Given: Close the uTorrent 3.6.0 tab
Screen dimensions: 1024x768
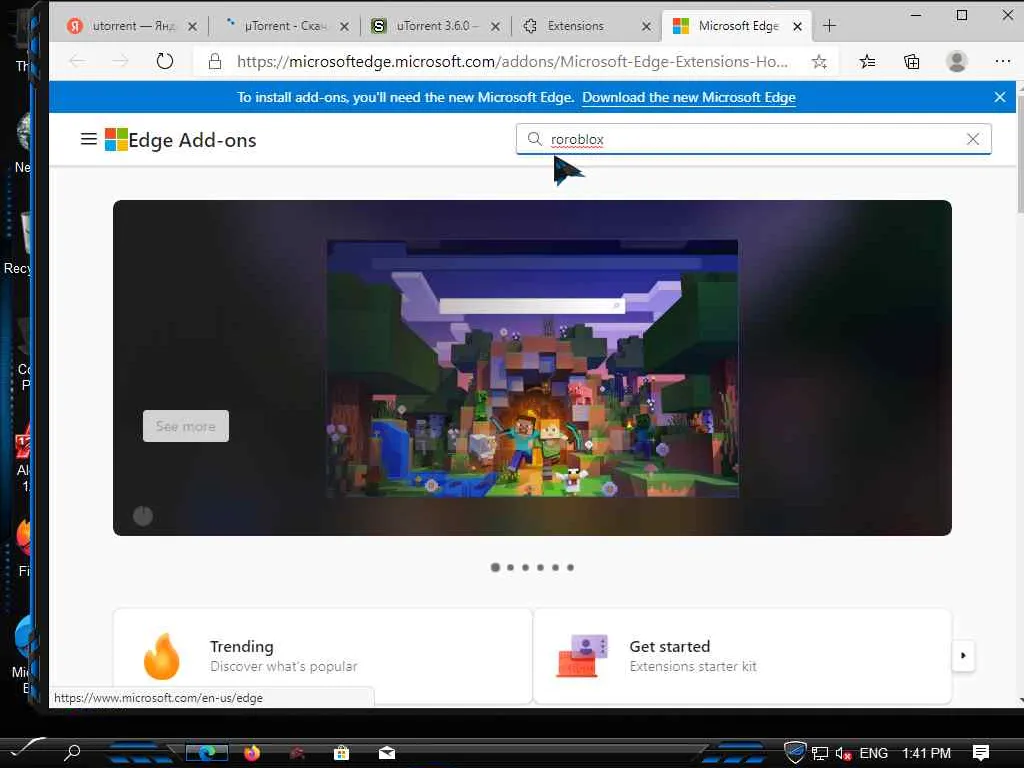Looking at the screenshot, I should point(495,26).
